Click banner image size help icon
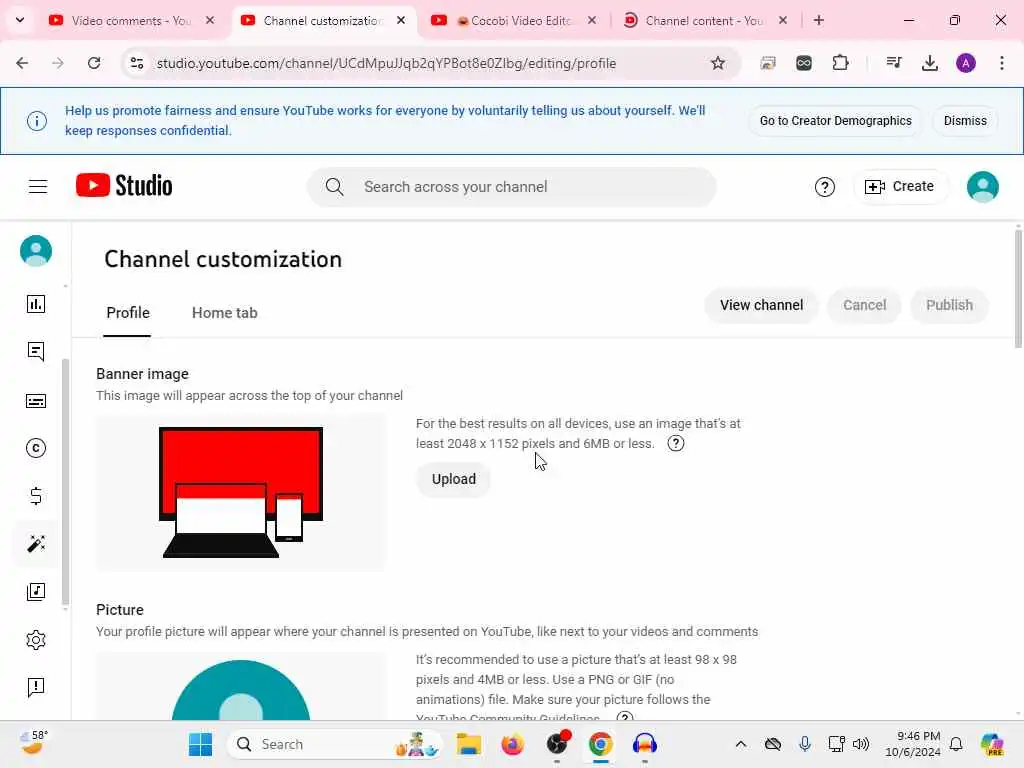Viewport: 1024px width, 768px height. point(676,443)
